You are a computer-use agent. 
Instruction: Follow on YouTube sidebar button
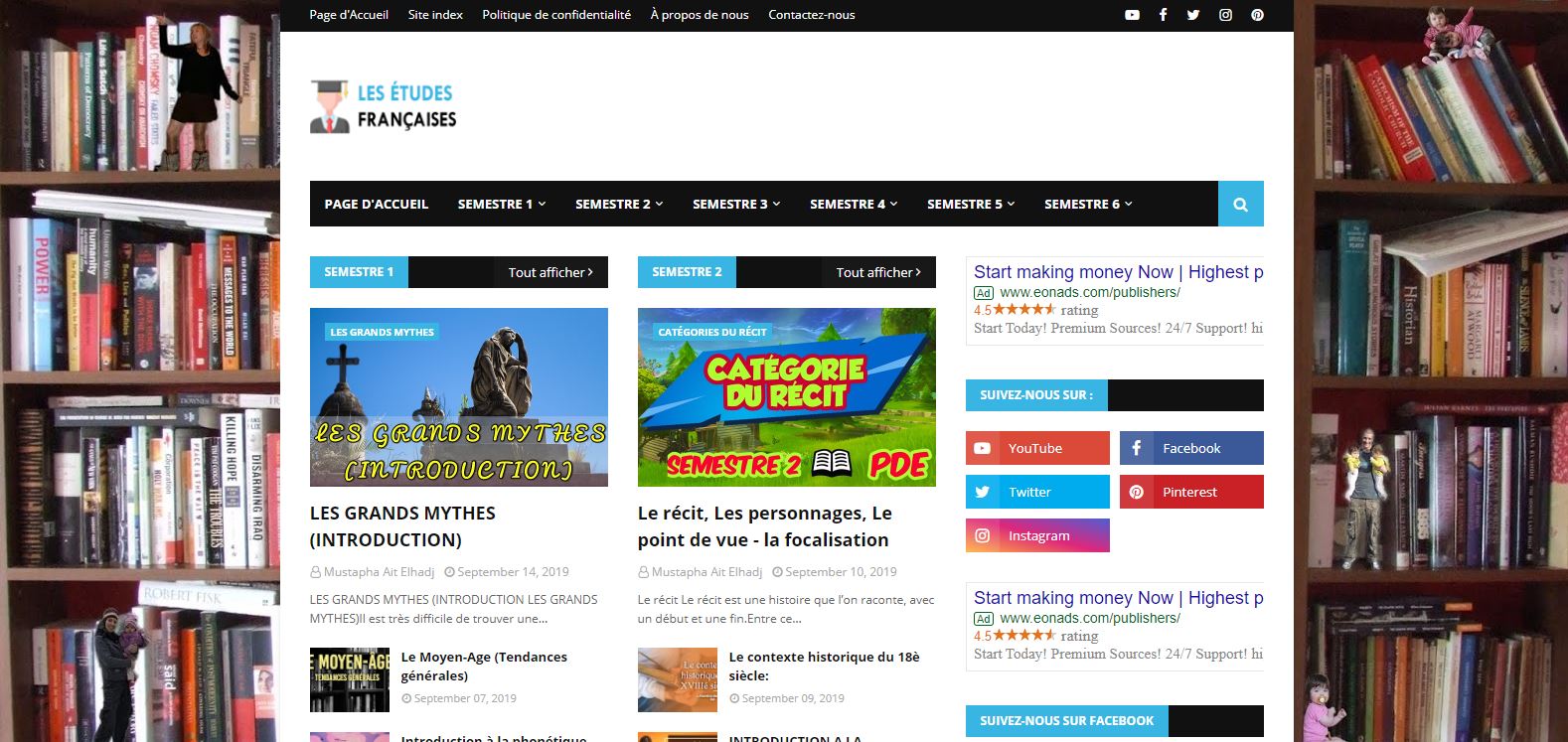[x=1037, y=448]
